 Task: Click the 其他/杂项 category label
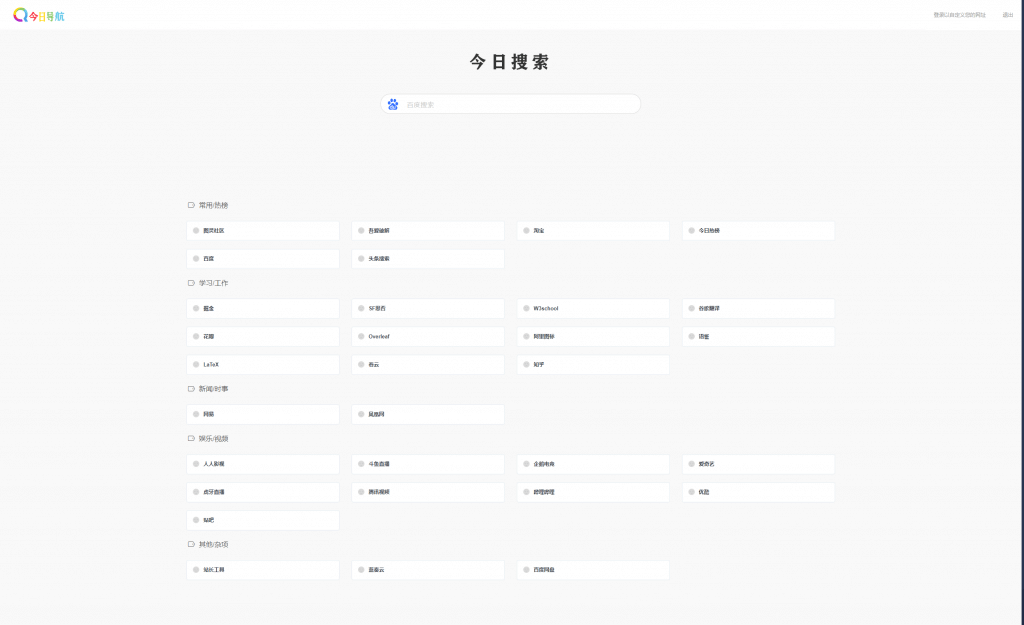[214, 544]
